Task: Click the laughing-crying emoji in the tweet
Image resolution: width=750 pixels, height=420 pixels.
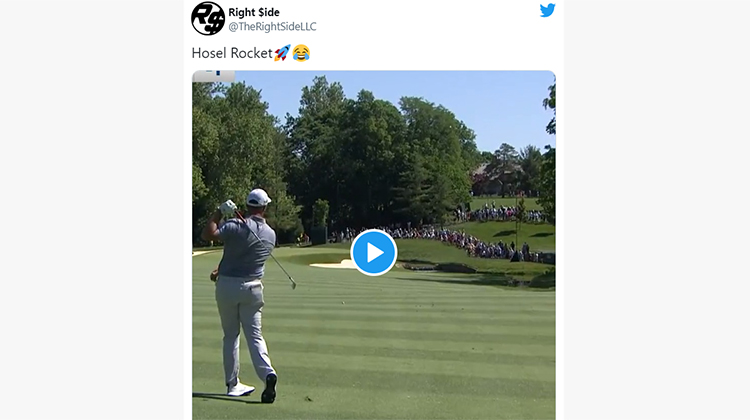Action: click(301, 53)
